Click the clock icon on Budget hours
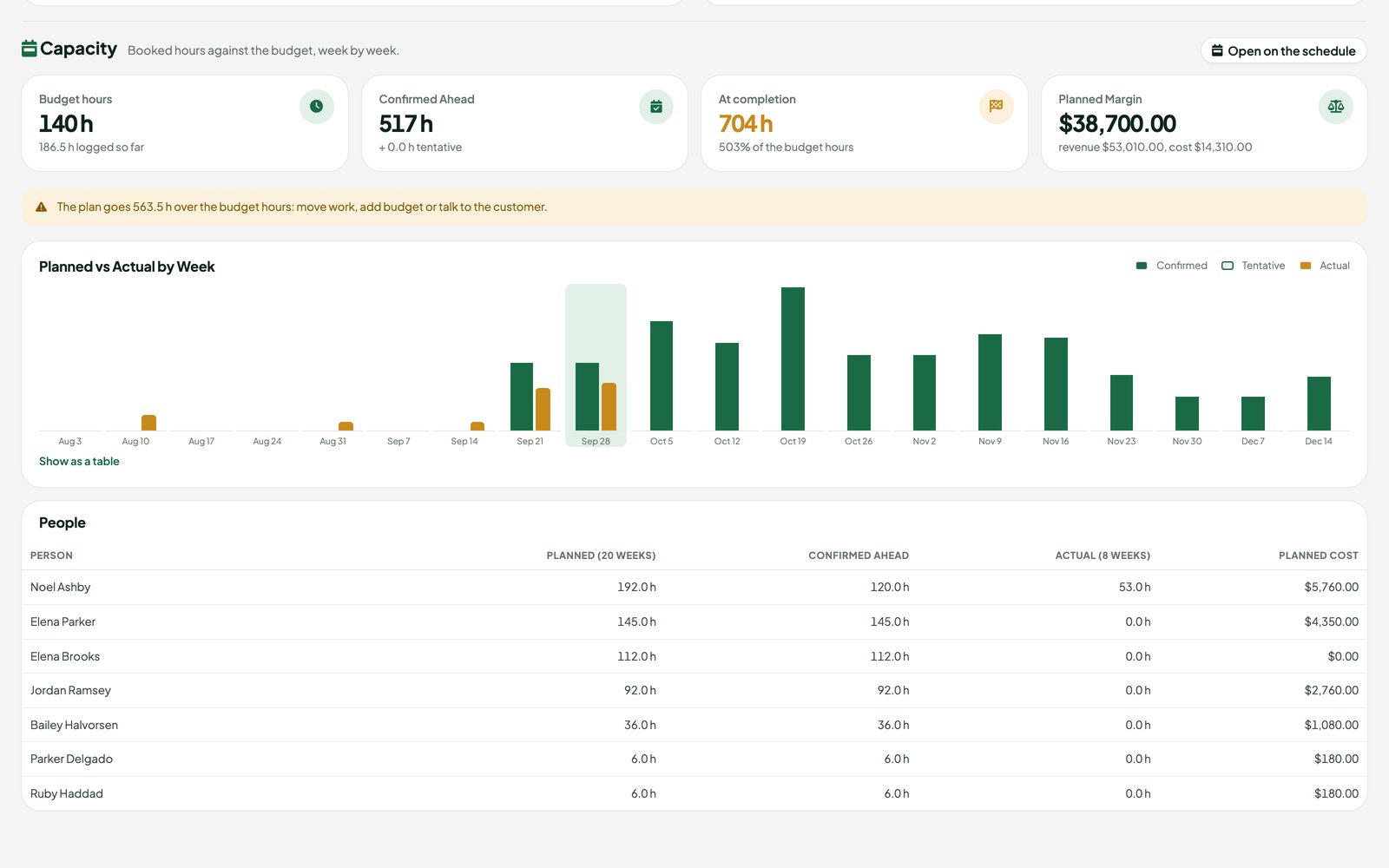Viewport: 1389px width, 868px height. pyautogui.click(x=316, y=106)
